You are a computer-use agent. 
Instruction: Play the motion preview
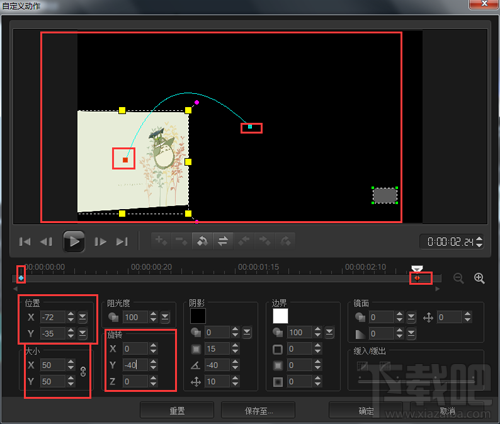tap(74, 241)
